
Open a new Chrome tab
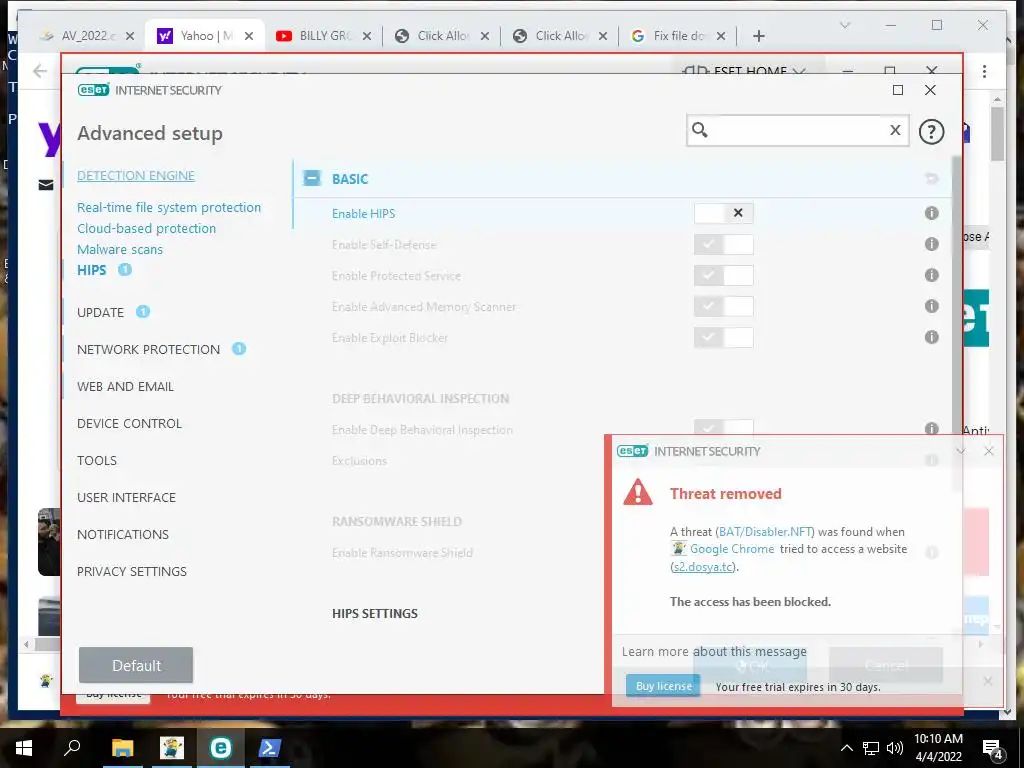758,36
